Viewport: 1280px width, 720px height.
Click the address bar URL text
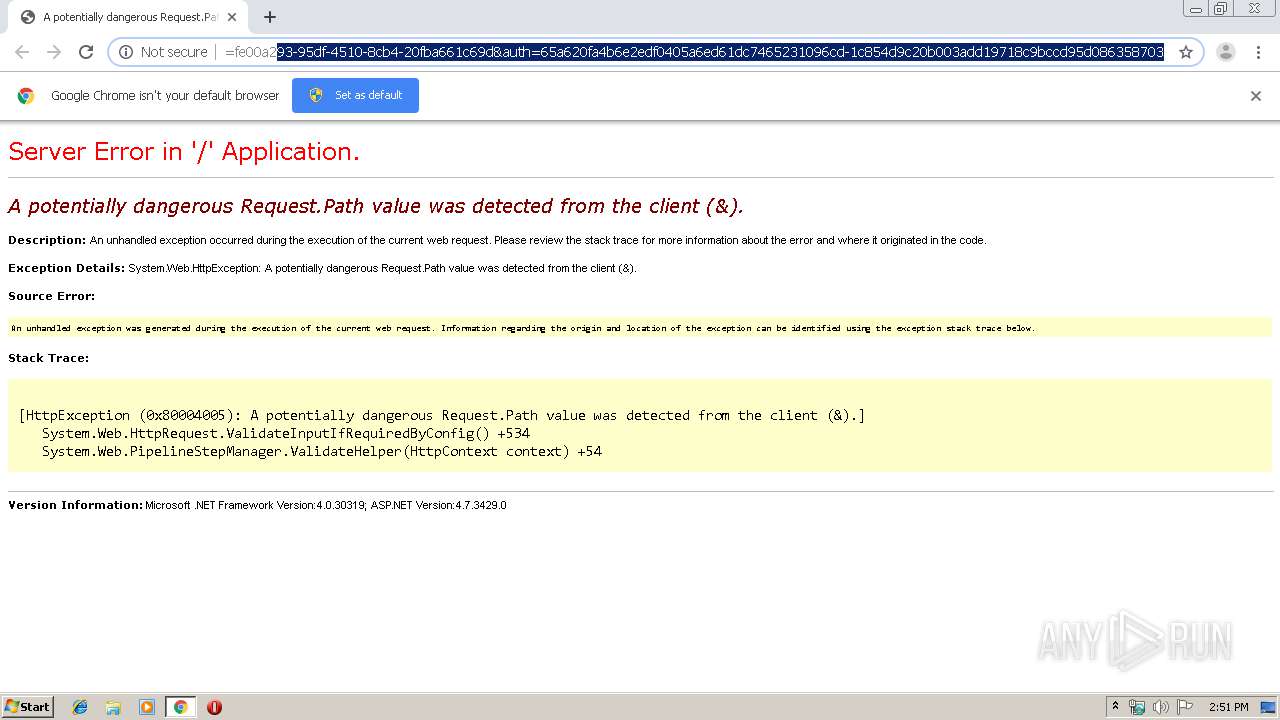[694, 52]
